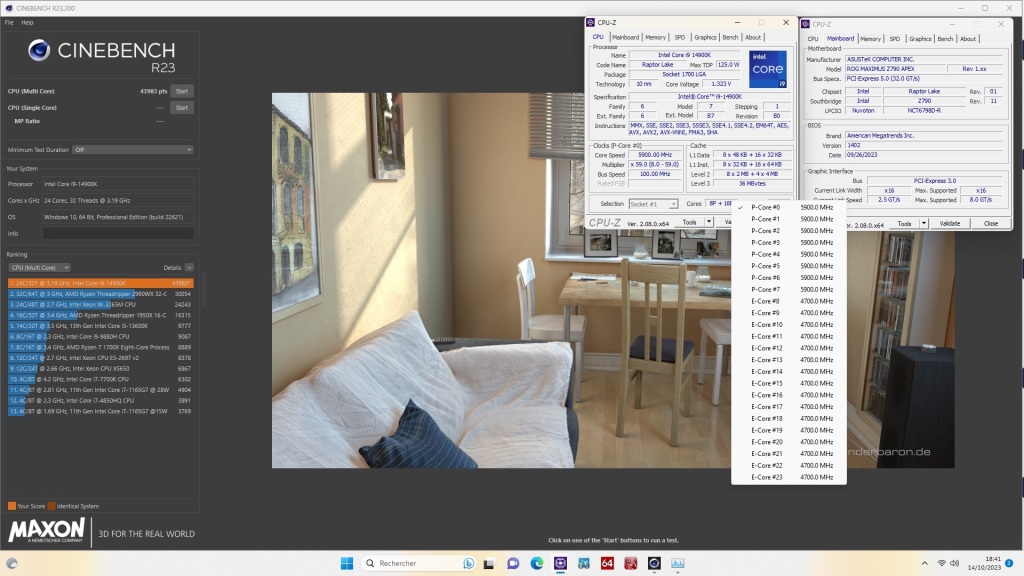Open the Chat app from taskbar

point(513,563)
